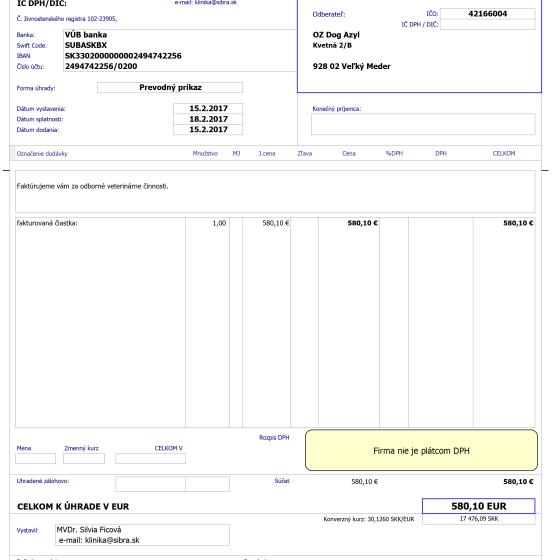560x560 pixels.
Task: Click the issuer e-mail klinika@sibra.sk at the bottom
Action: coord(99,540)
